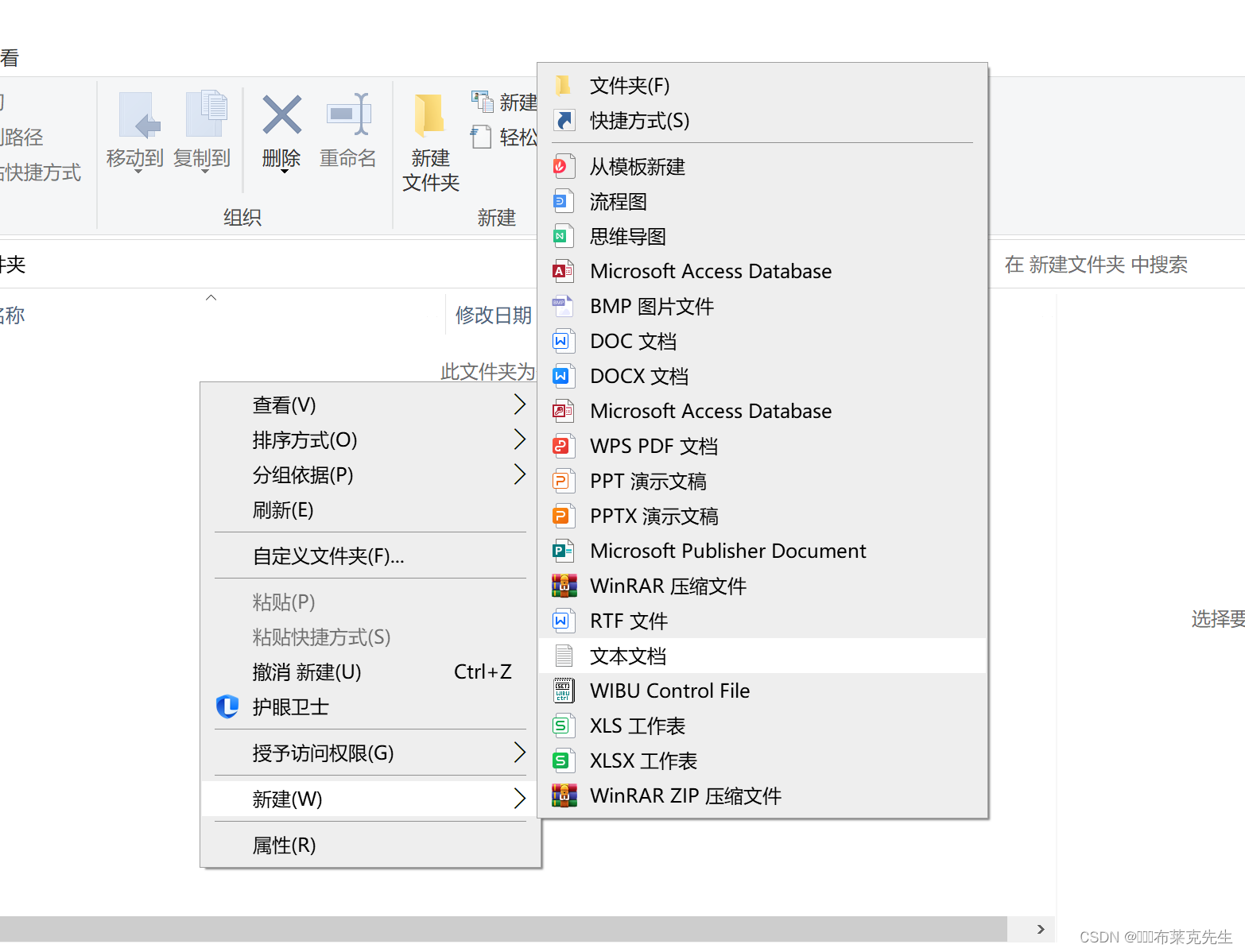Click the Move to (移动到) ribbon icon
The width and height of the screenshot is (1245, 952).
coord(138,115)
